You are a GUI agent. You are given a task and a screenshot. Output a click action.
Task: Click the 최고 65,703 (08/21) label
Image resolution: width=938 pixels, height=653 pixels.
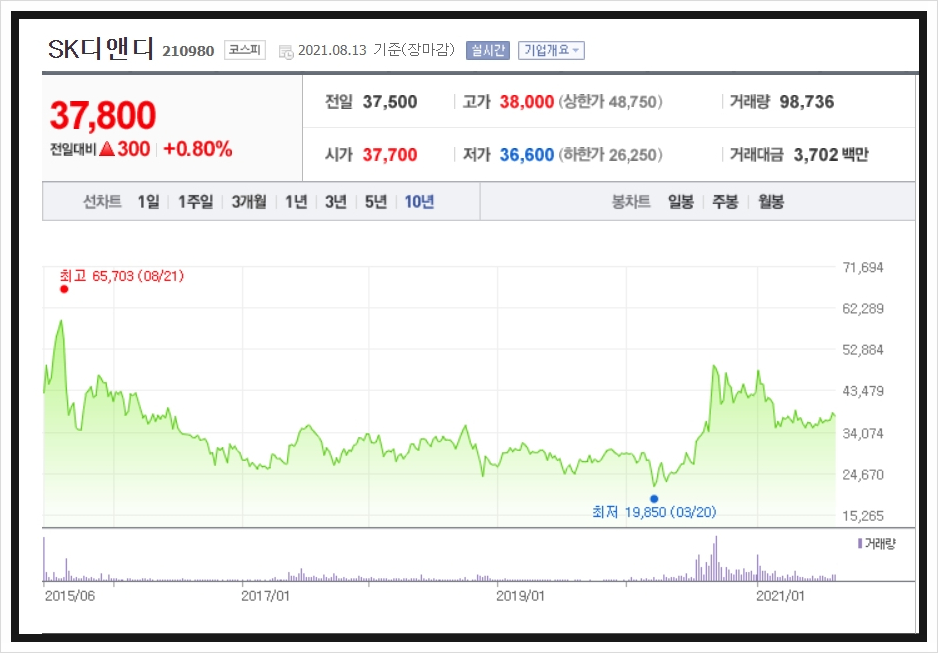click(x=122, y=276)
